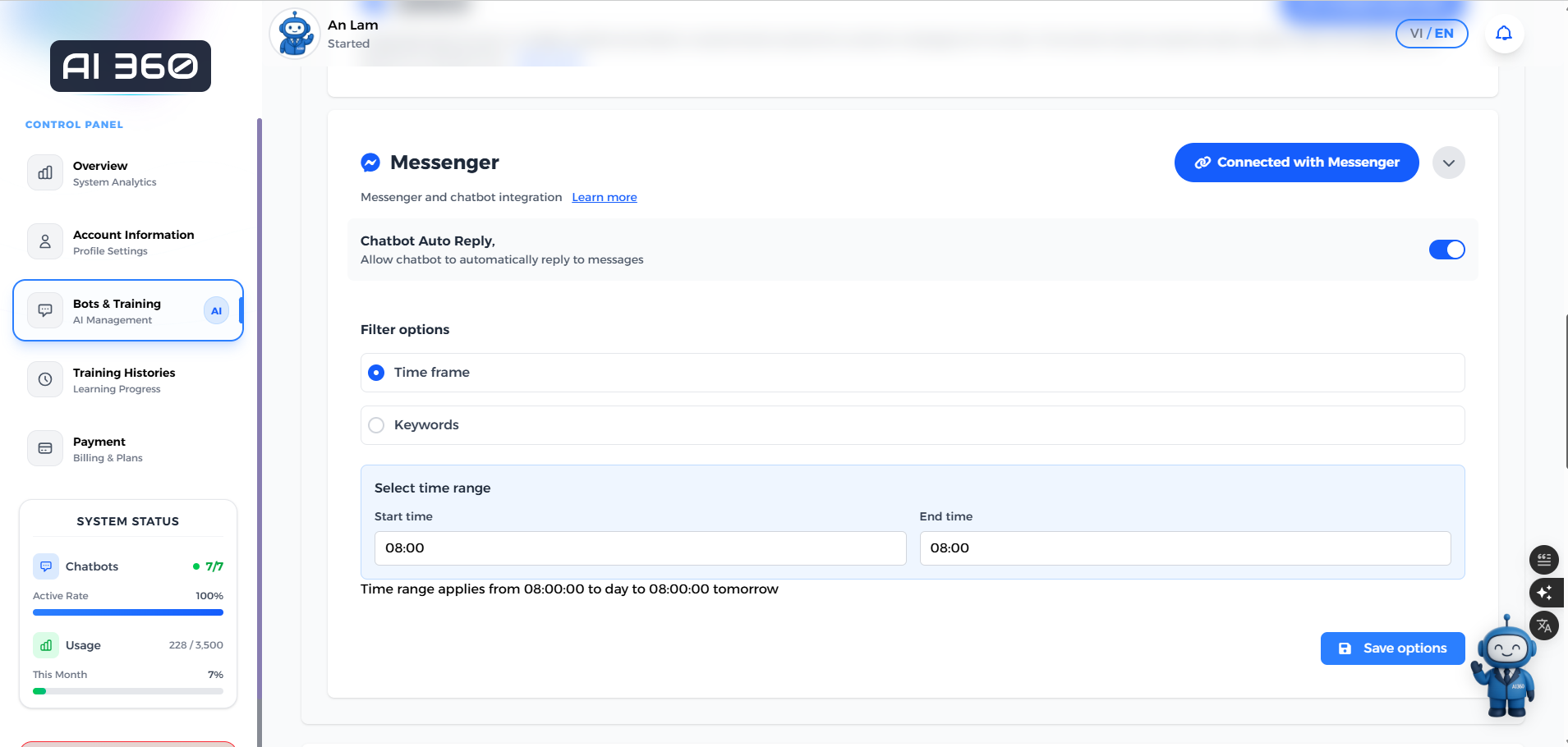Select the Time frame filter option
The width and height of the screenshot is (1568, 747).
coord(376,373)
